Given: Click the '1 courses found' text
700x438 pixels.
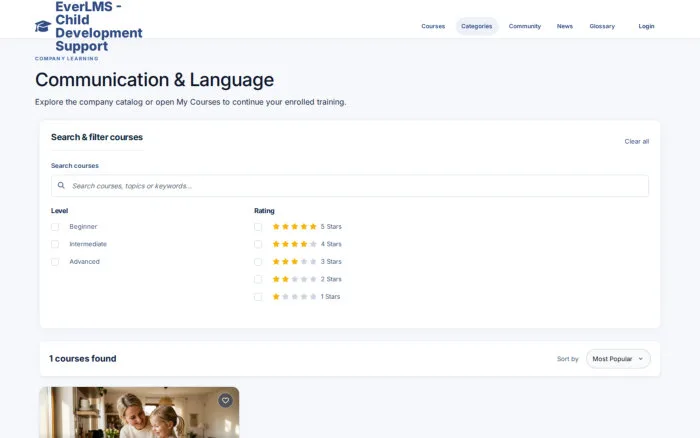Looking at the screenshot, I should click(83, 359).
